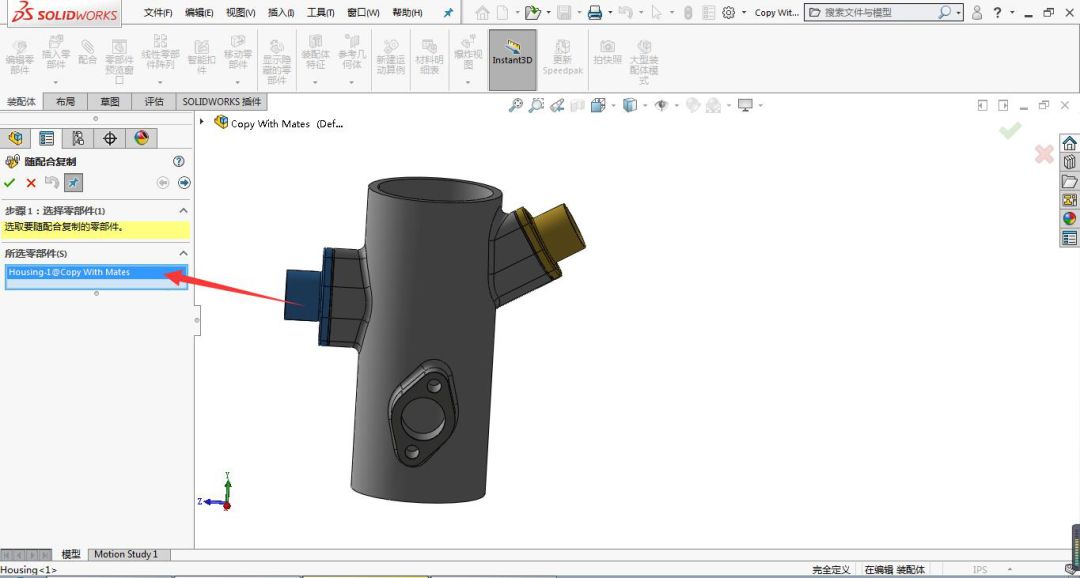Switch to the 评估 ribbon tab
1080x578 pixels.
[x=154, y=101]
